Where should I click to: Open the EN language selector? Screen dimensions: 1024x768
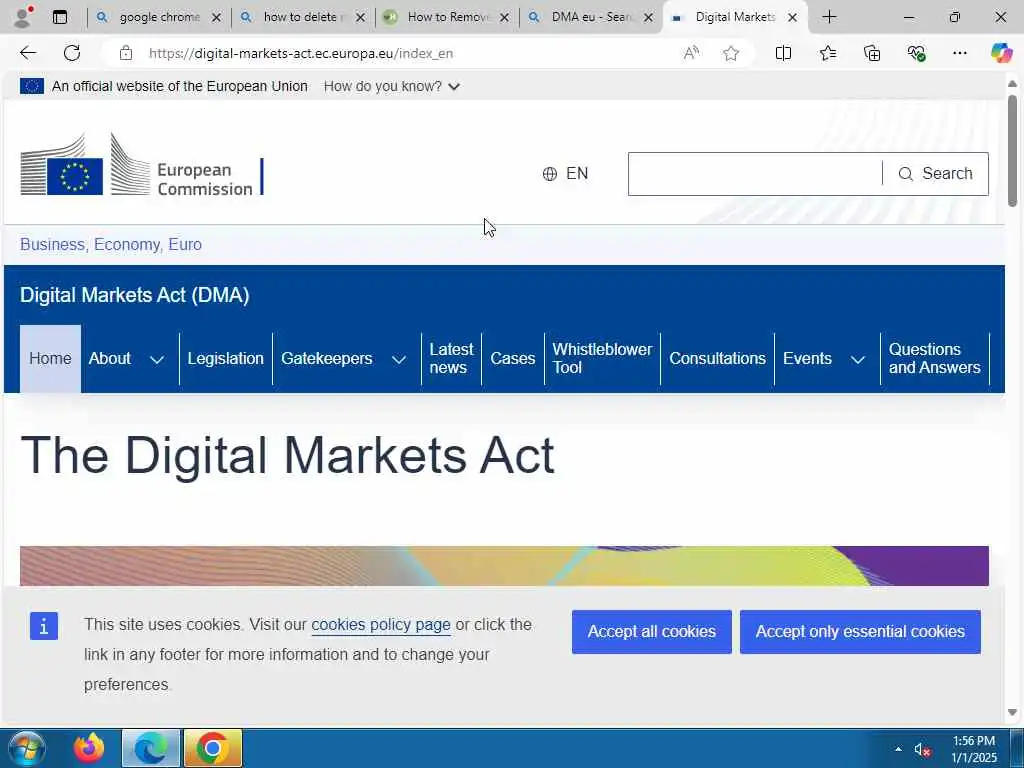[566, 174]
